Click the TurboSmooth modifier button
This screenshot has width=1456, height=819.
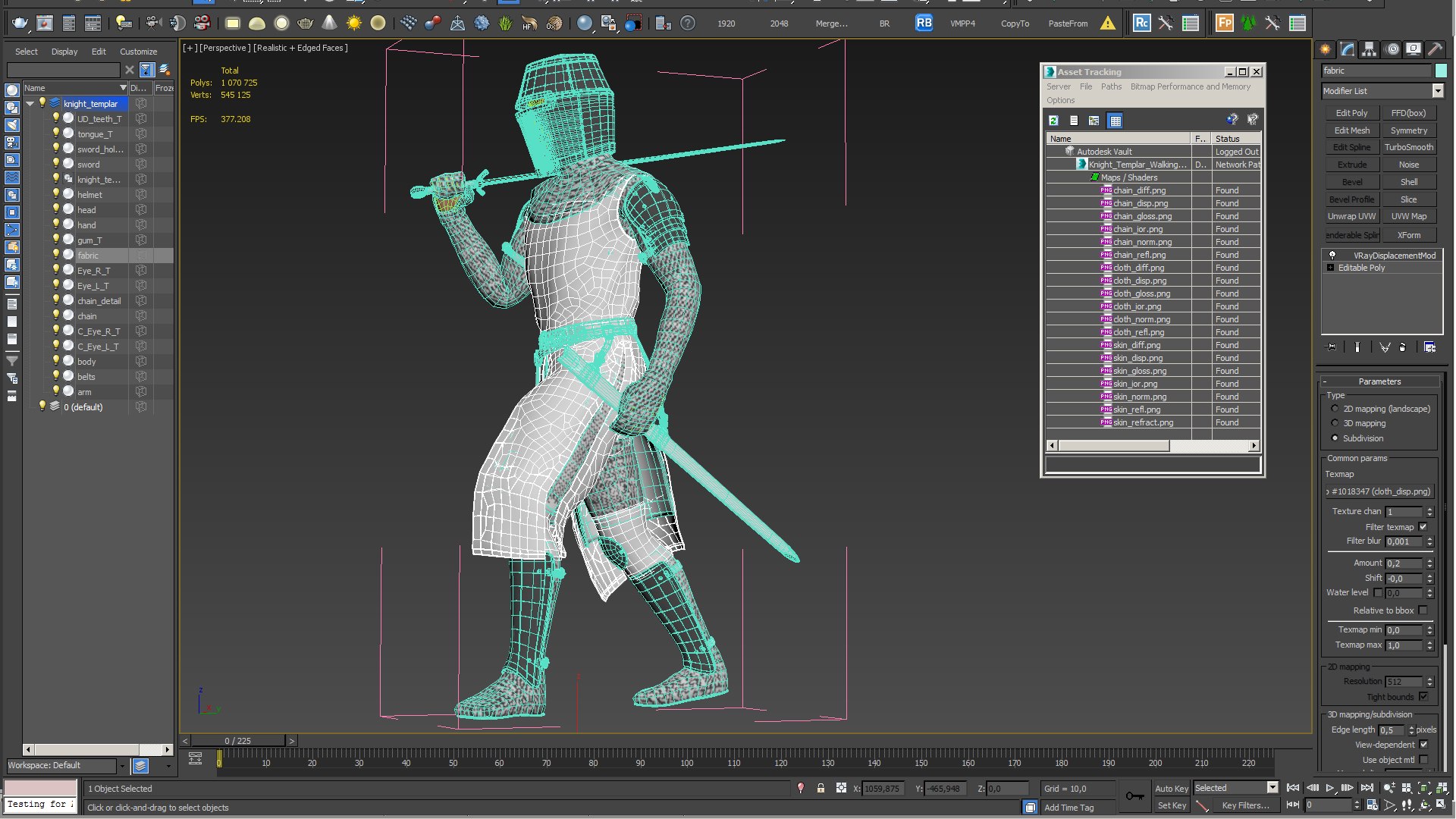(x=1408, y=147)
